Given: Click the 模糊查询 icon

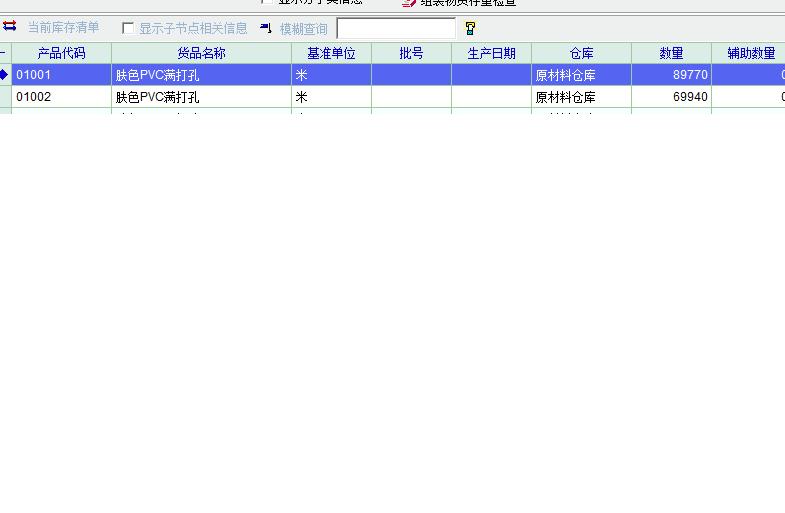Looking at the screenshot, I should point(266,28).
